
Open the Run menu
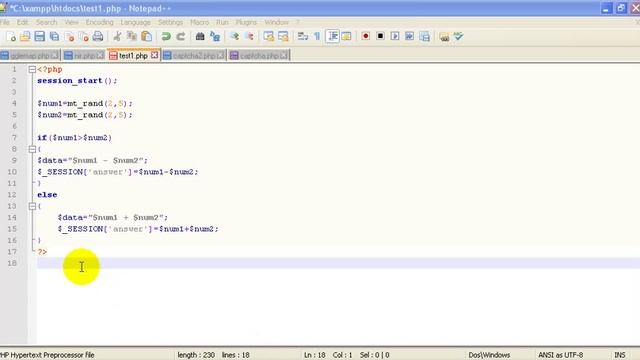[x=222, y=22]
